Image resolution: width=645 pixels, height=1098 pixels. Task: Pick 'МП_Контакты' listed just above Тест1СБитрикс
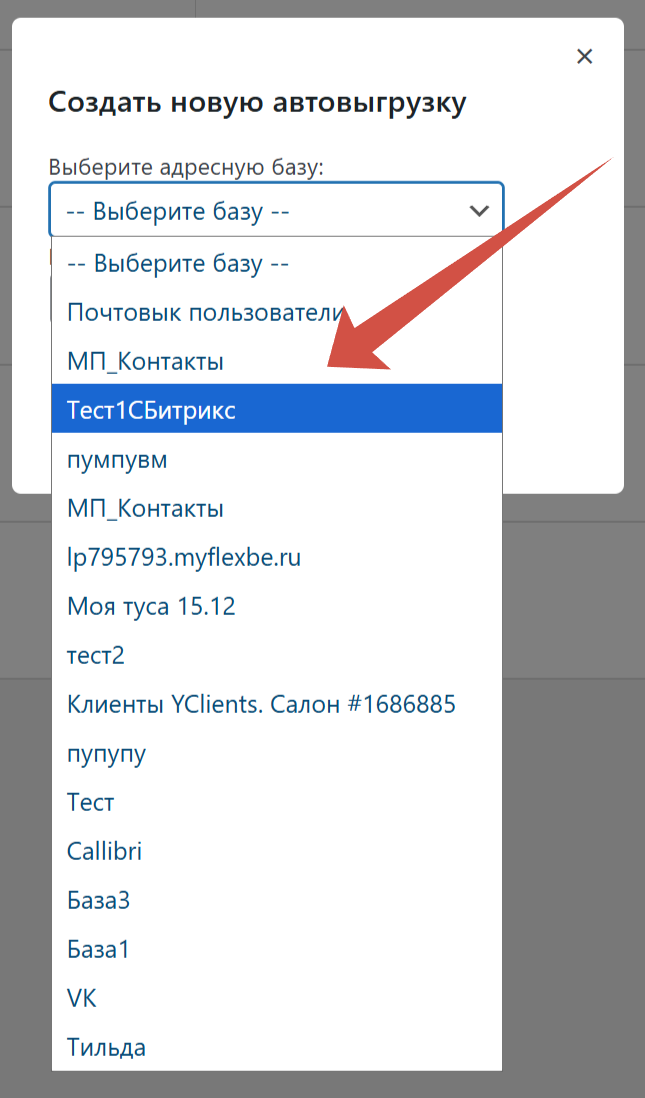[x=145, y=361]
